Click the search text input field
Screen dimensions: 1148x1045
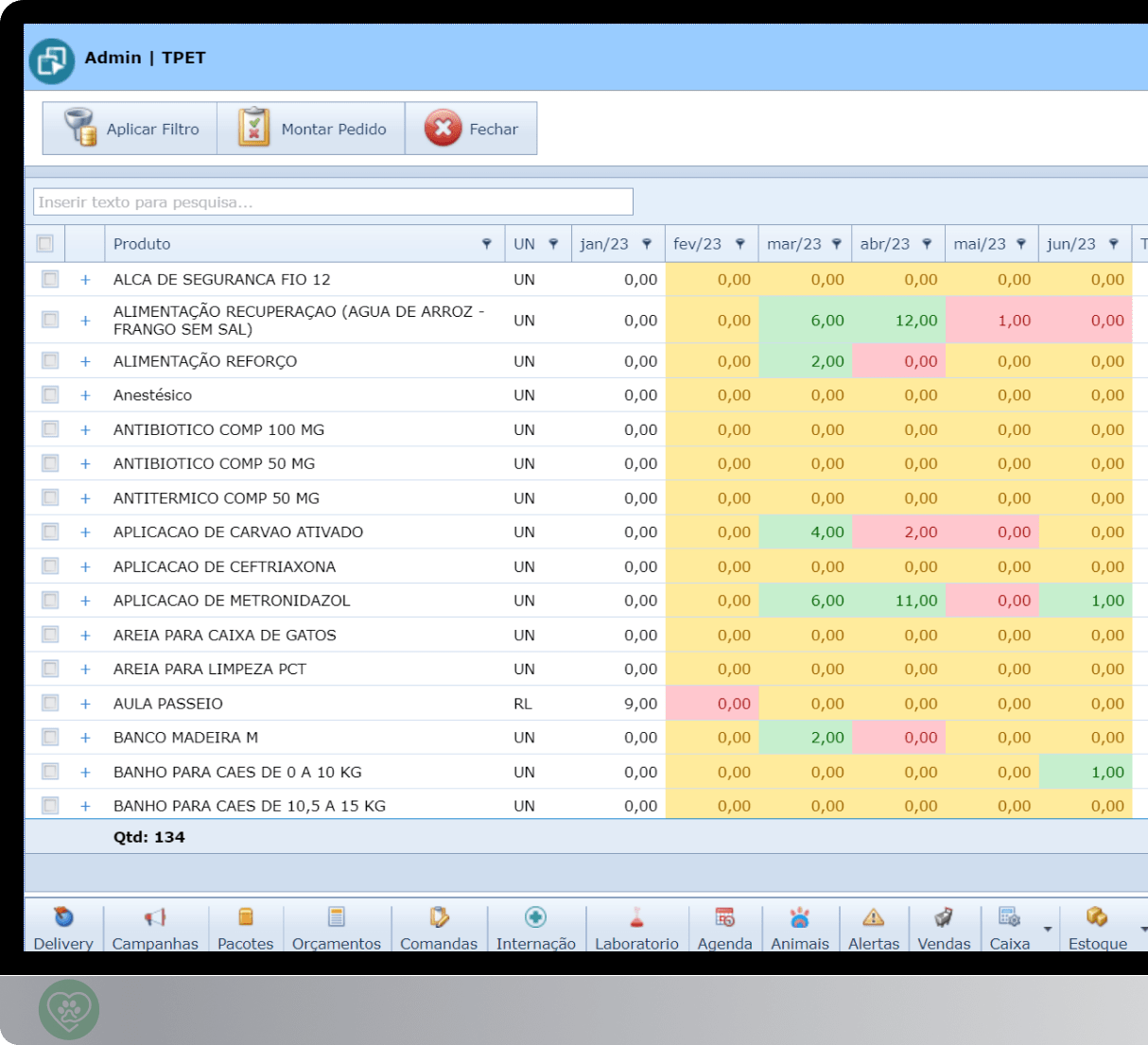point(333,202)
